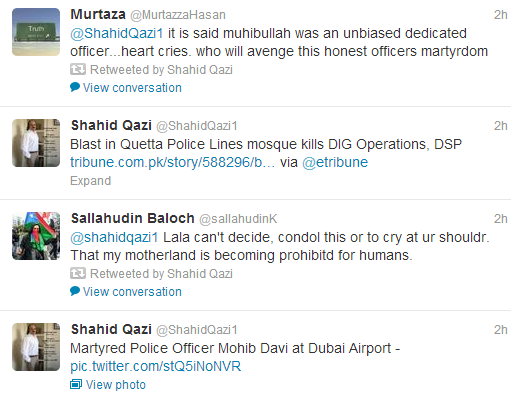Image resolution: width=511 pixels, height=394 pixels.
Task: Open @ShahidQazi1 mention in Murtaza's tweet
Action: coord(117,33)
